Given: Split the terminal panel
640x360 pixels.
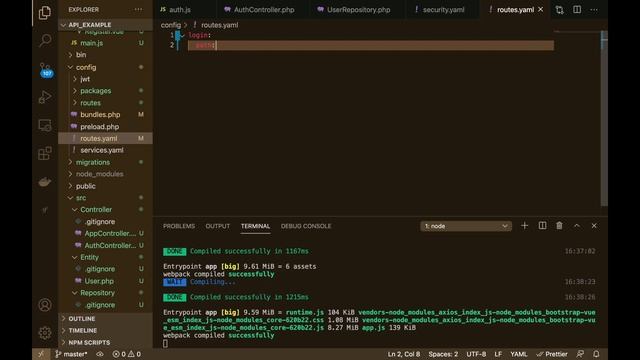Looking at the screenshot, I should pyautogui.click(x=542, y=226).
